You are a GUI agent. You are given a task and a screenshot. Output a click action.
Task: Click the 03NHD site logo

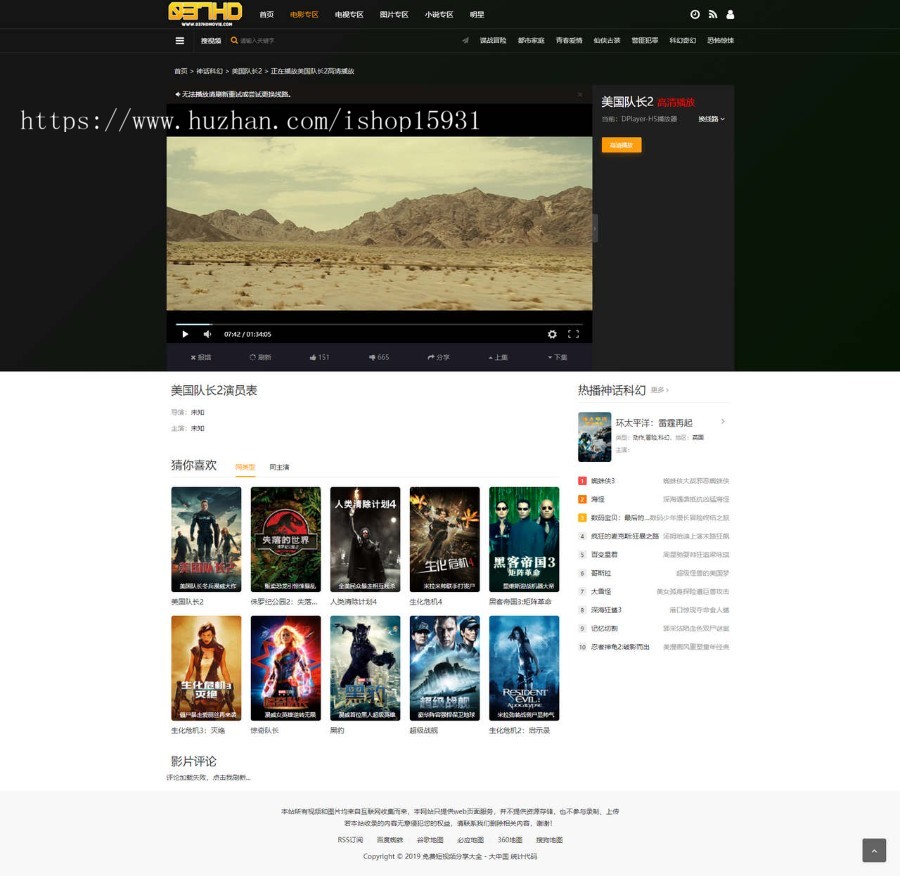[x=205, y=14]
